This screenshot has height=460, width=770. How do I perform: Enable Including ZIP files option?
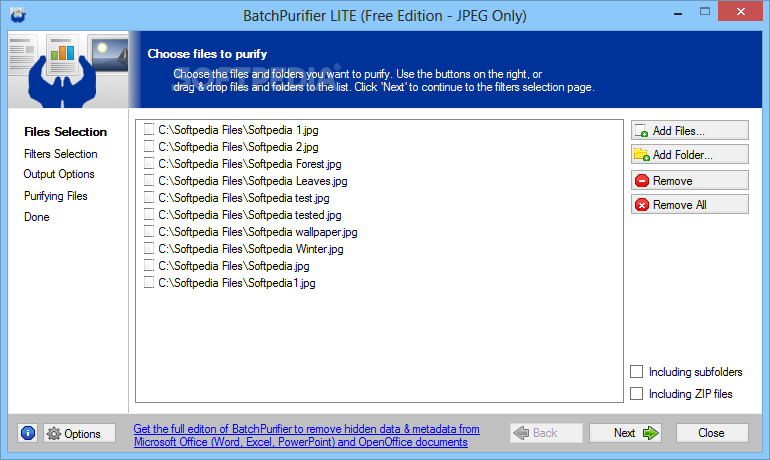point(636,393)
